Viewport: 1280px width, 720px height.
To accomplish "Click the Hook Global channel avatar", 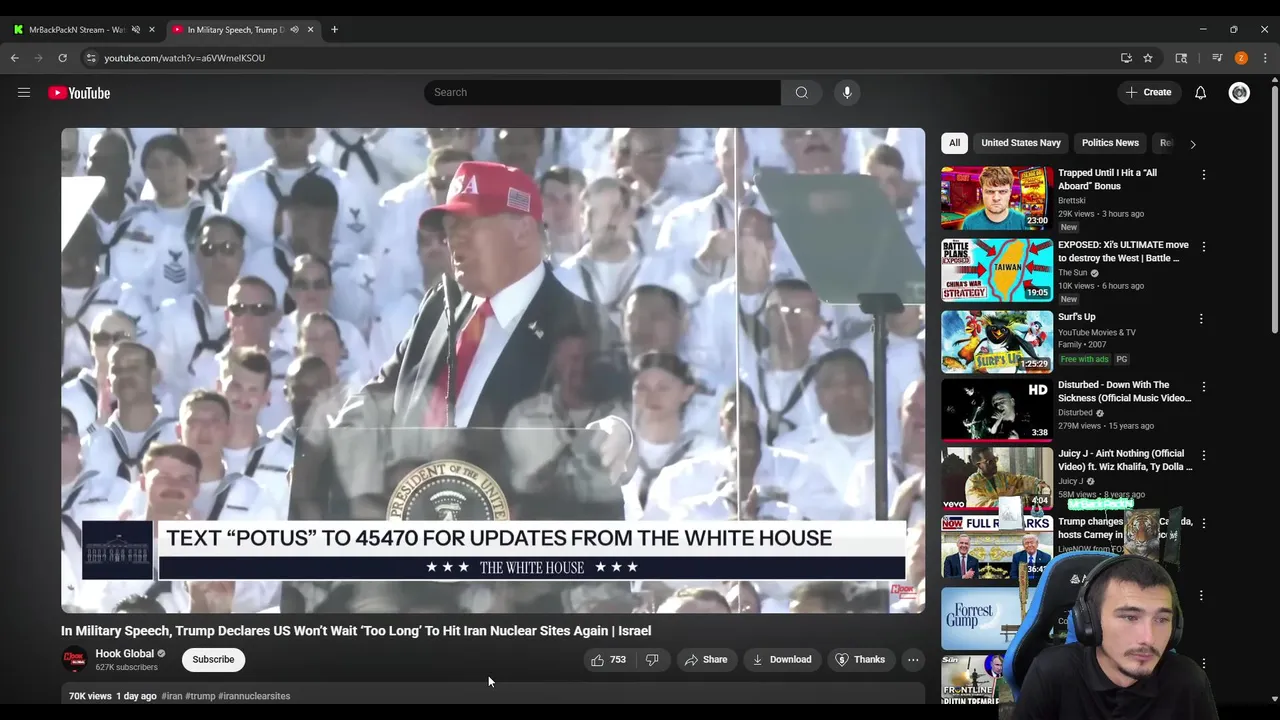I will (x=74, y=659).
